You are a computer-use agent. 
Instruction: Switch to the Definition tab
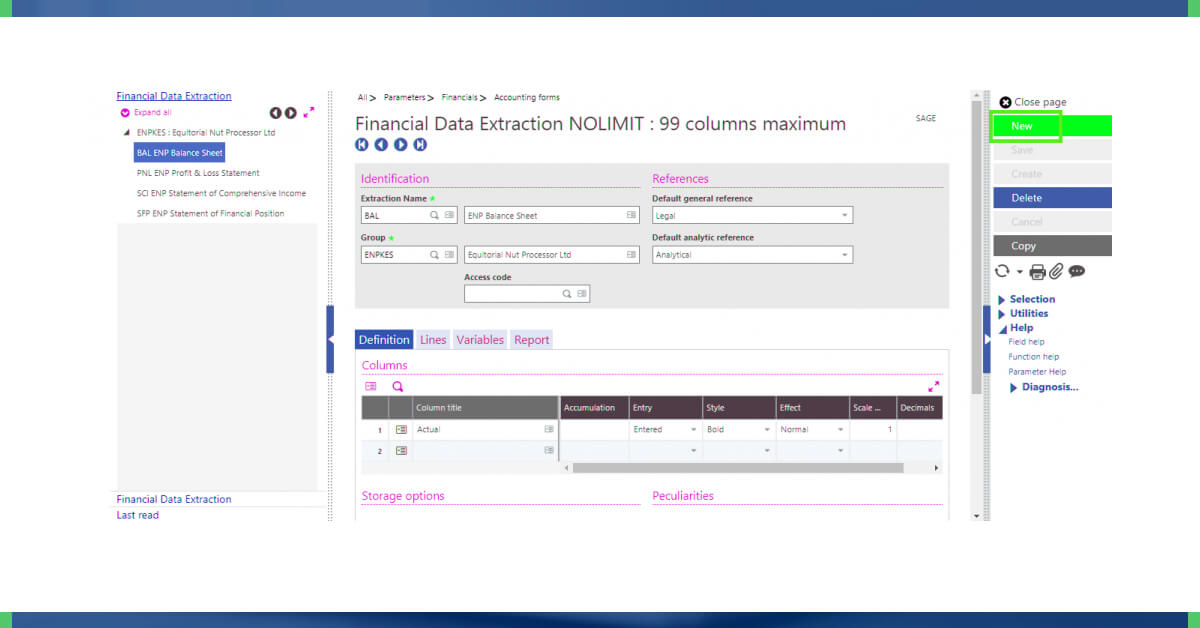point(384,340)
